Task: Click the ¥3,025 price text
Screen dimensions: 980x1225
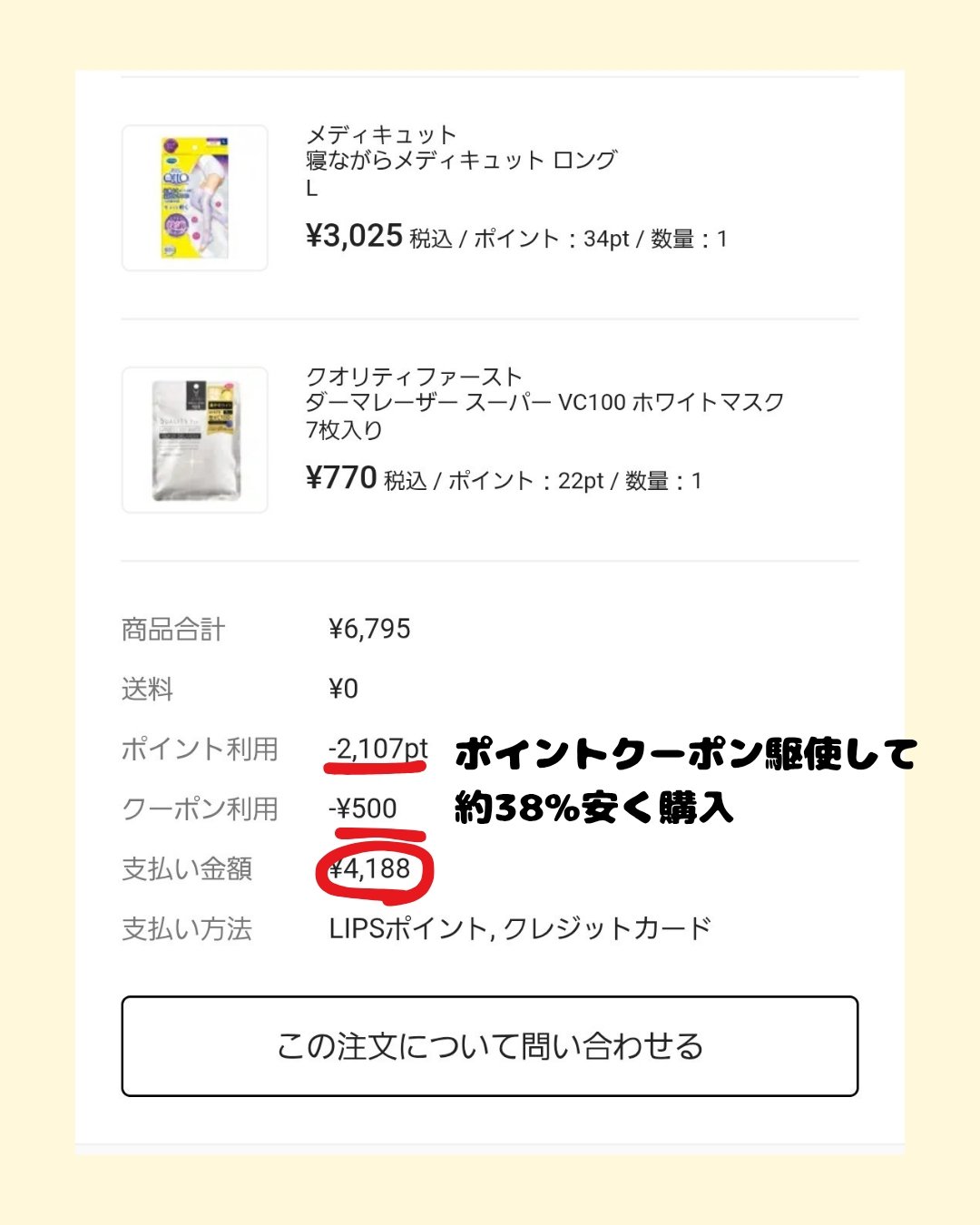Action: coord(354,236)
